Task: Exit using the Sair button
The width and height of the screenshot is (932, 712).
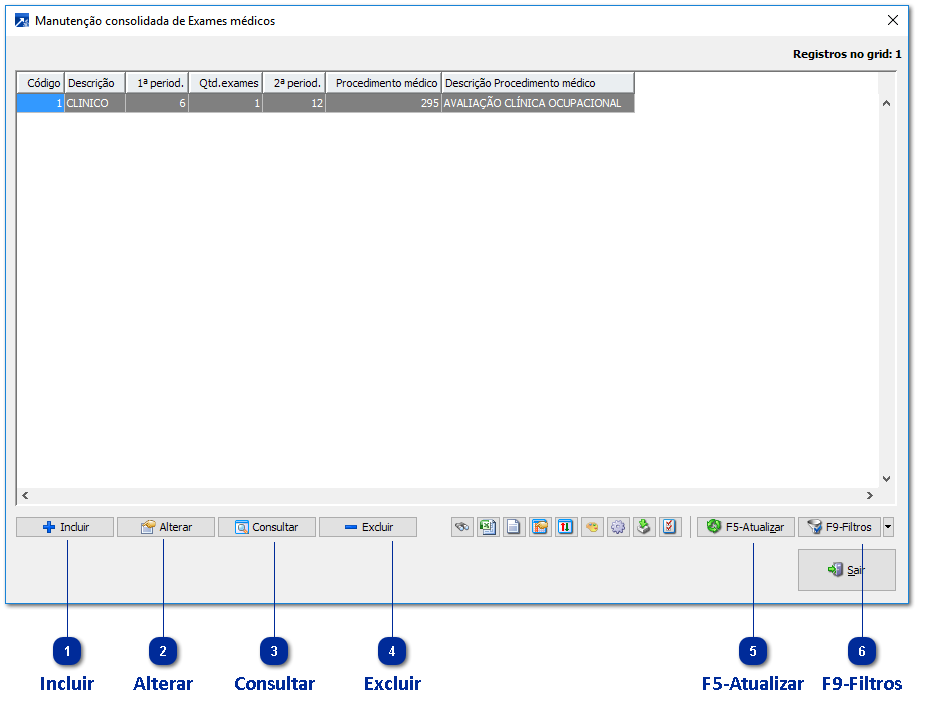Action: pyautogui.click(x=846, y=570)
